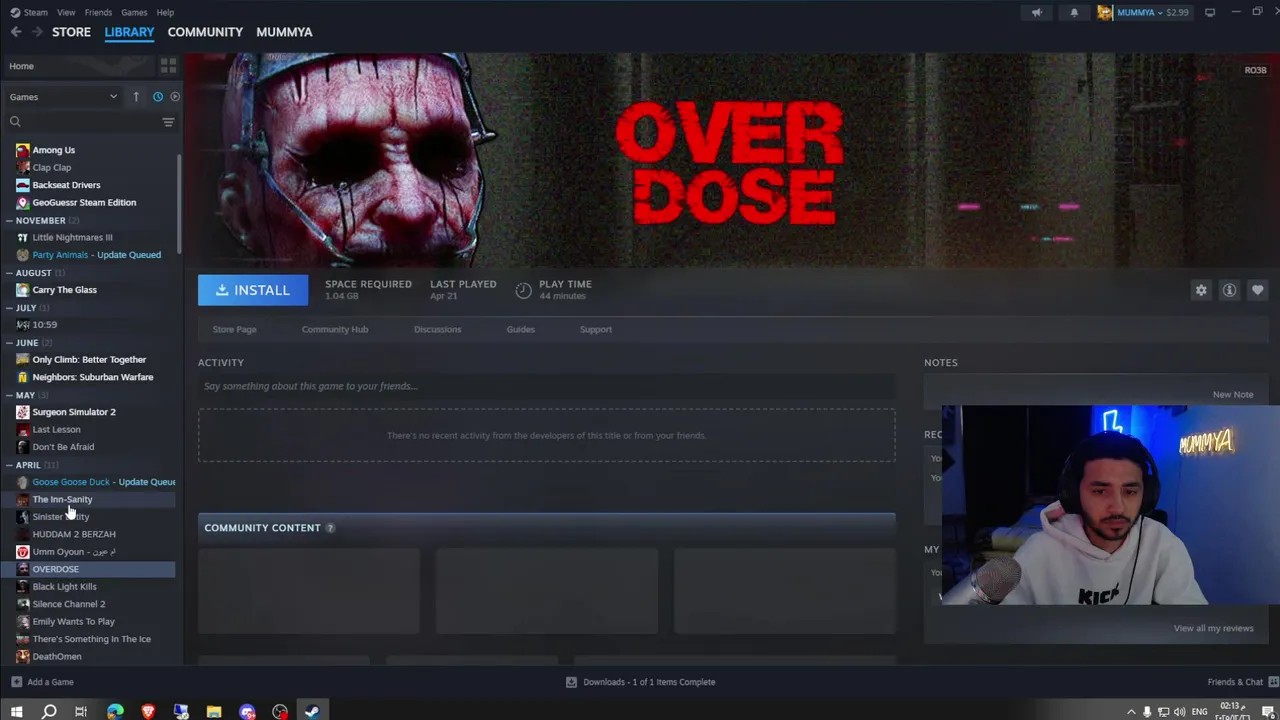The width and height of the screenshot is (1280, 720).
Task: Open the game info icon
Action: (x=1229, y=290)
